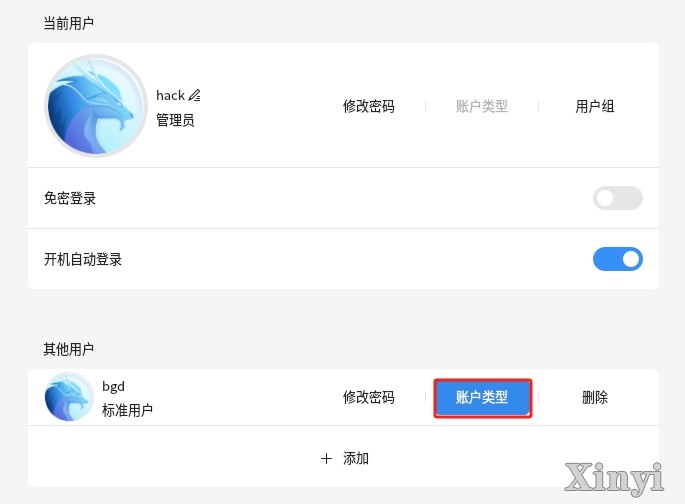Click the 管理员 role label
Image resolution: width=685 pixels, height=504 pixels.
(x=175, y=120)
